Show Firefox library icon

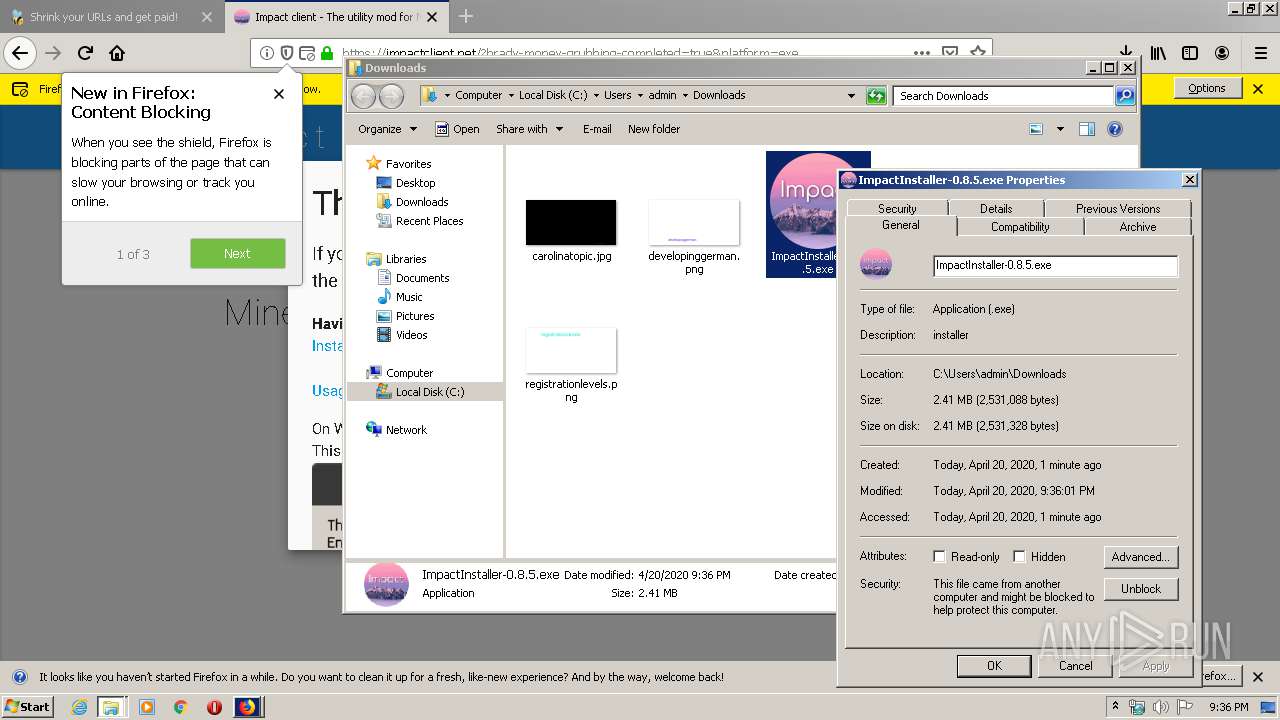tap(1158, 53)
